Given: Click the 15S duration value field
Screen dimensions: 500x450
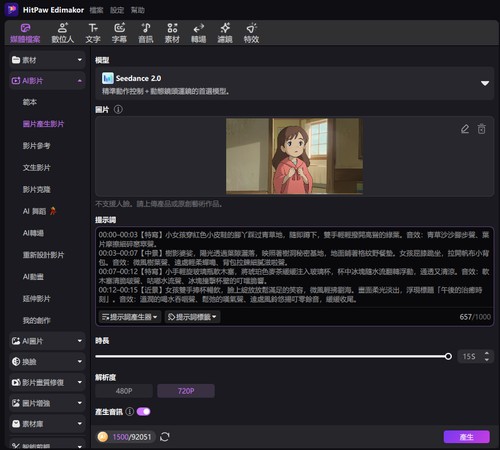Looking at the screenshot, I should pyautogui.click(x=469, y=356).
